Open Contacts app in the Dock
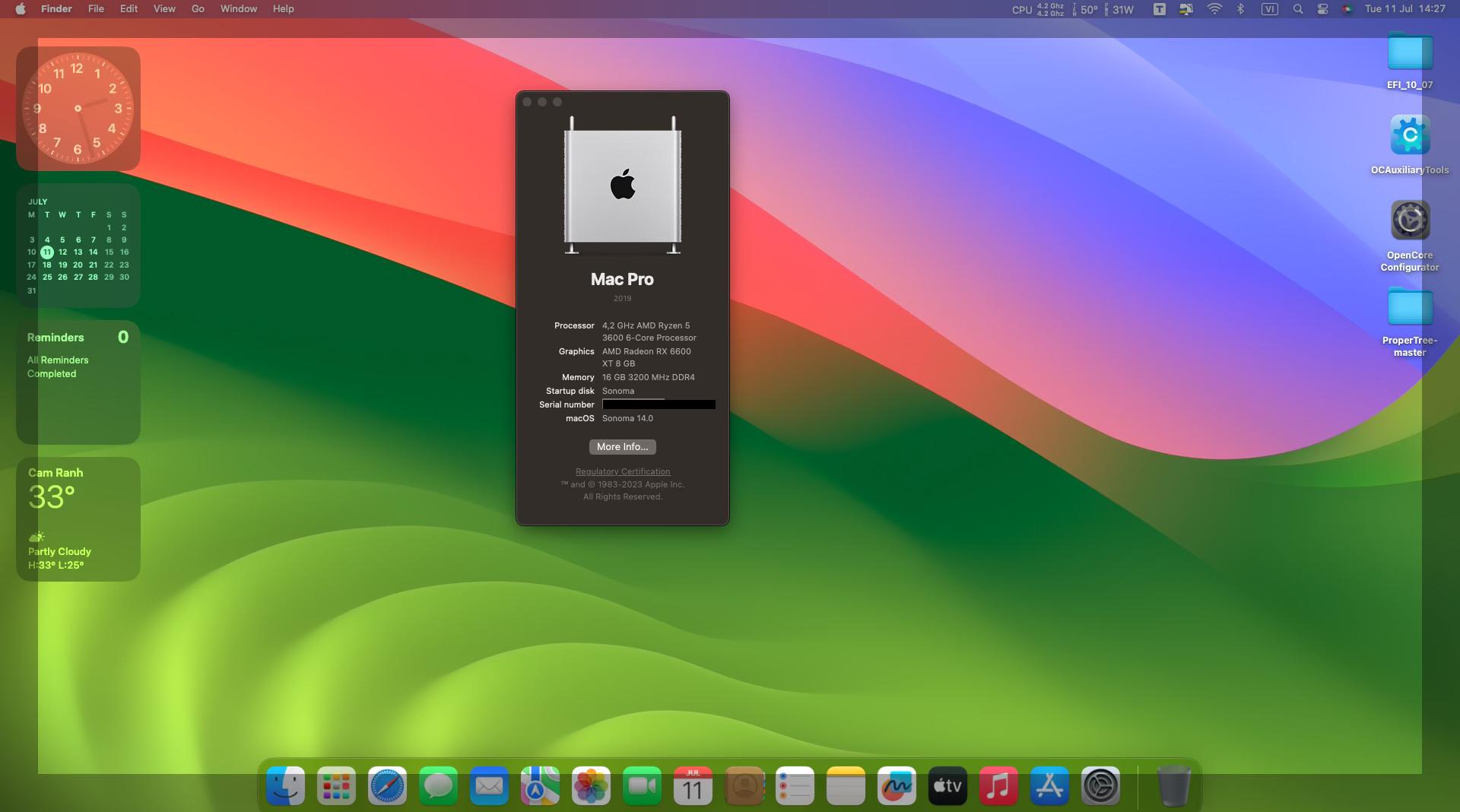The width and height of the screenshot is (1460, 812). tap(744, 785)
